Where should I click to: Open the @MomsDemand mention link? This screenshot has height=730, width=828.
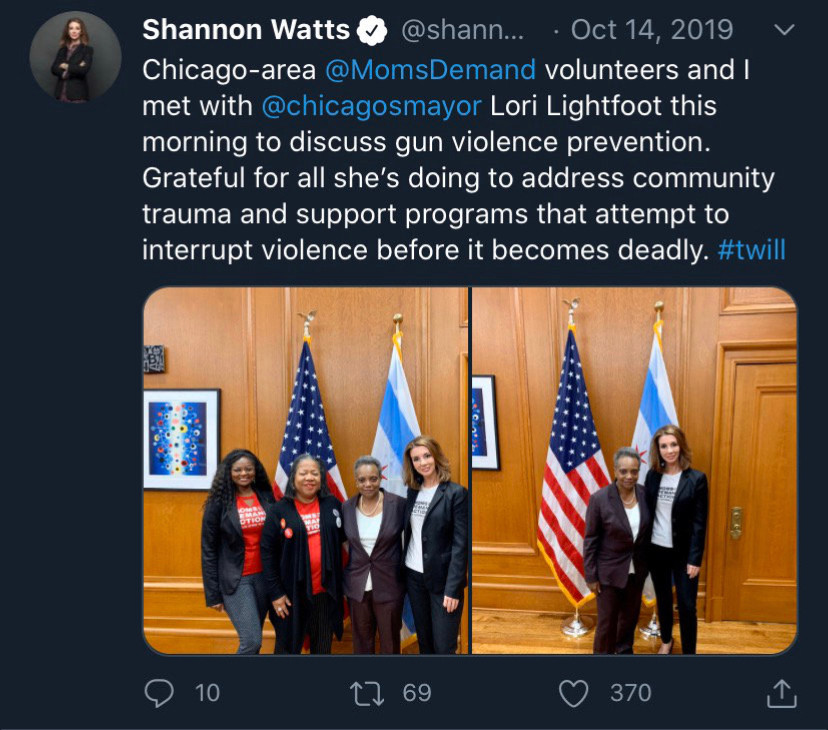click(x=430, y=70)
